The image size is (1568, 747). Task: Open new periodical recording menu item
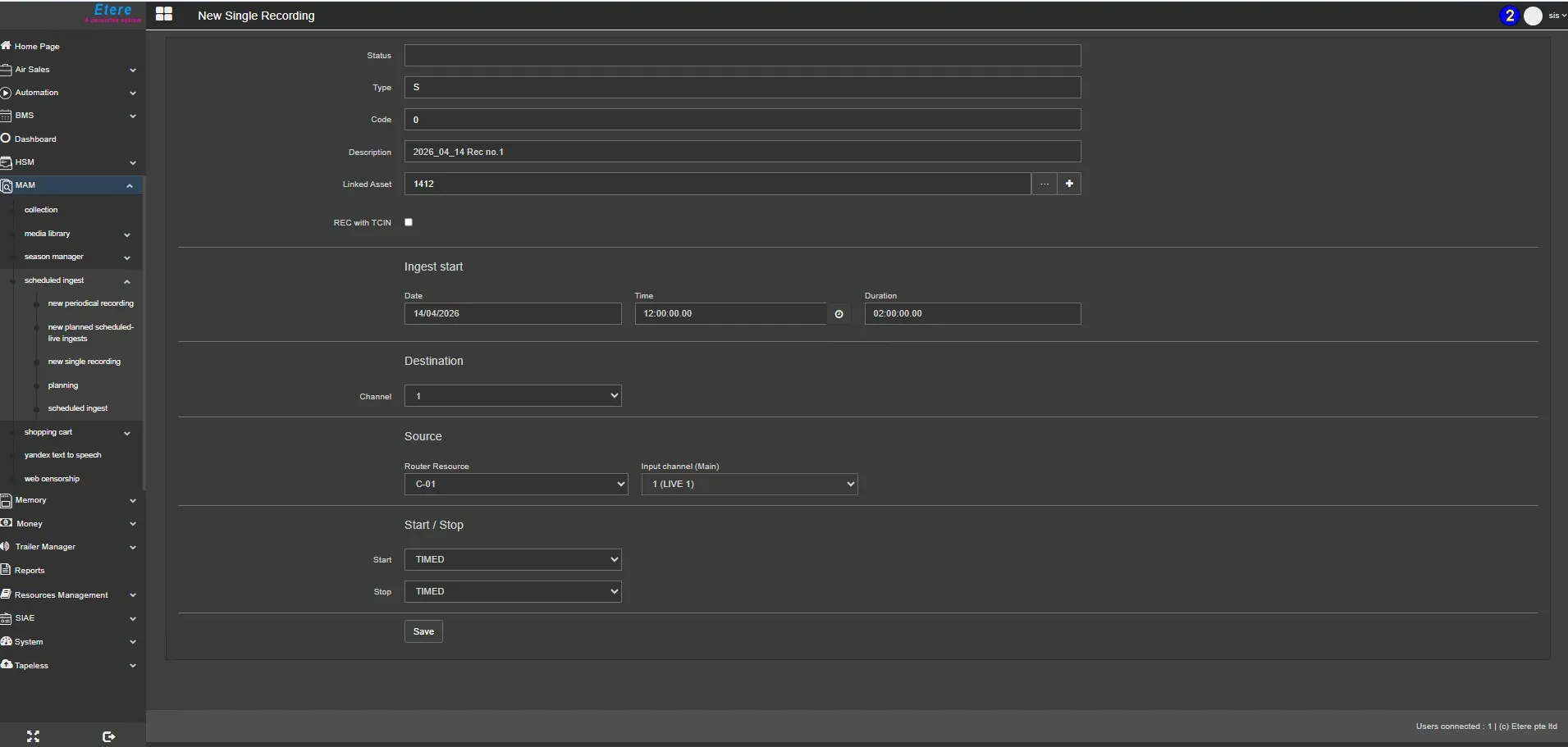(x=90, y=303)
